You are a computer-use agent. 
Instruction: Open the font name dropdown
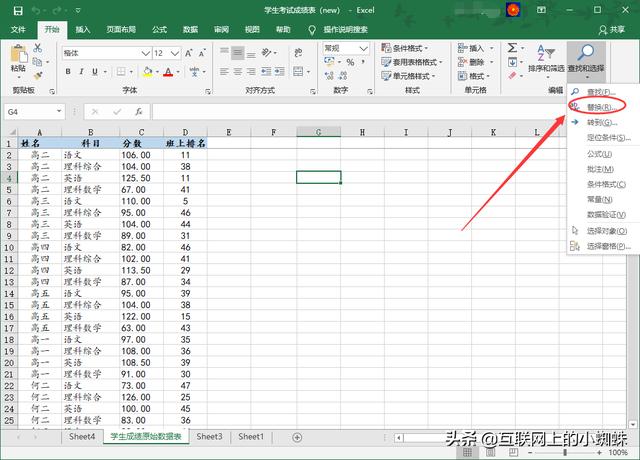click(146, 53)
